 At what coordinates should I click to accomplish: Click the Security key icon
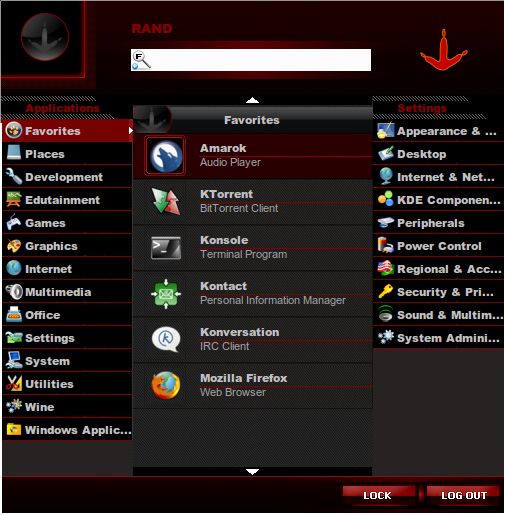coord(386,291)
